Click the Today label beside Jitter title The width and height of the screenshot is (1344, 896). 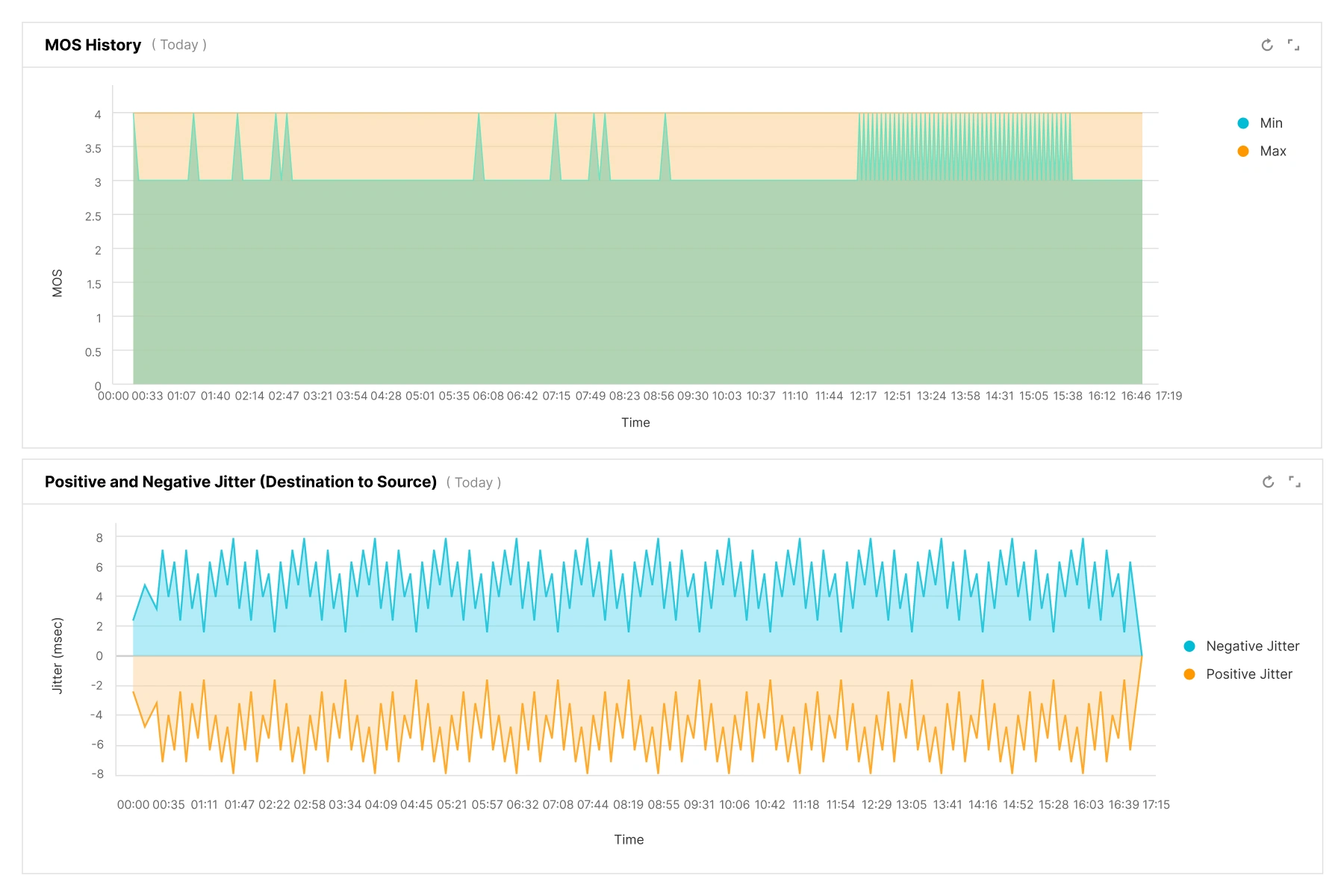473,482
